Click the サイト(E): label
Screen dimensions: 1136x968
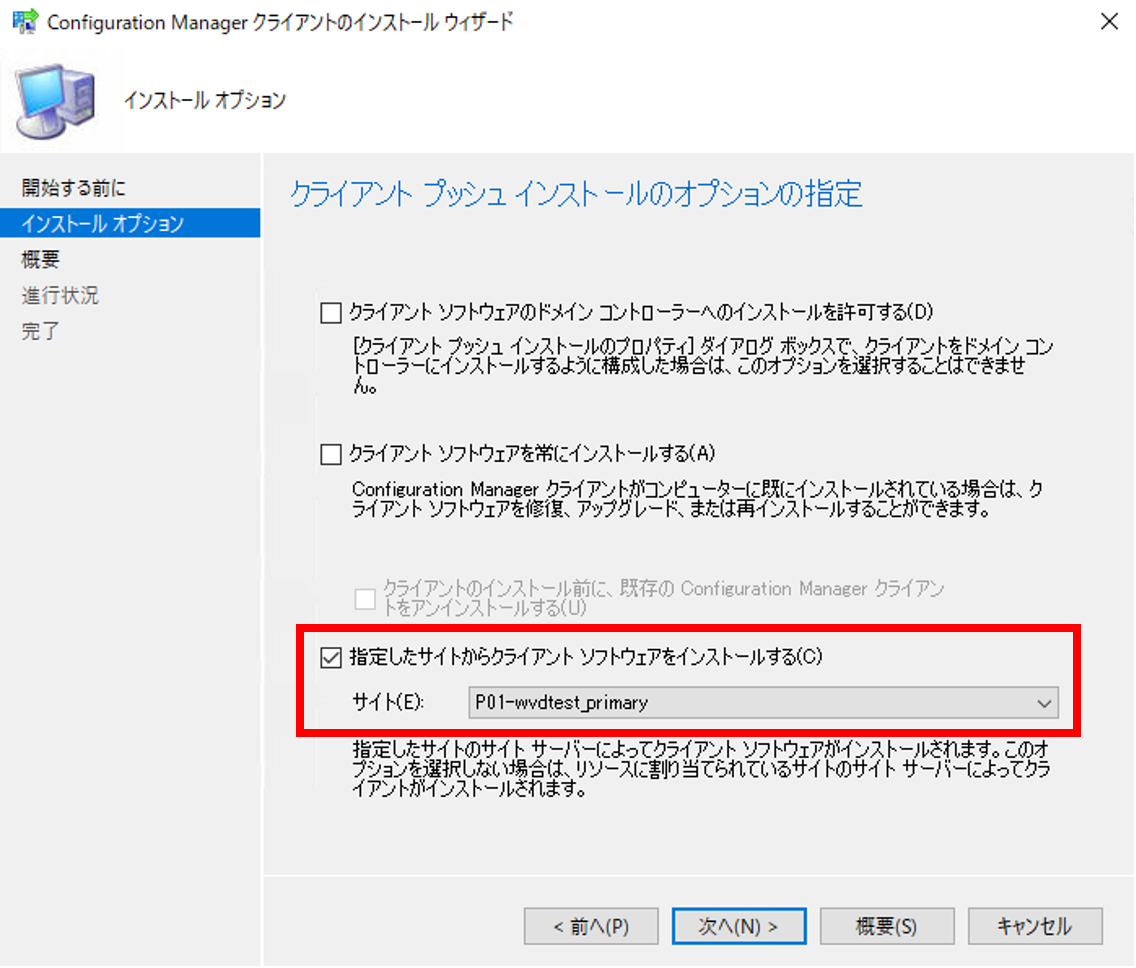388,702
